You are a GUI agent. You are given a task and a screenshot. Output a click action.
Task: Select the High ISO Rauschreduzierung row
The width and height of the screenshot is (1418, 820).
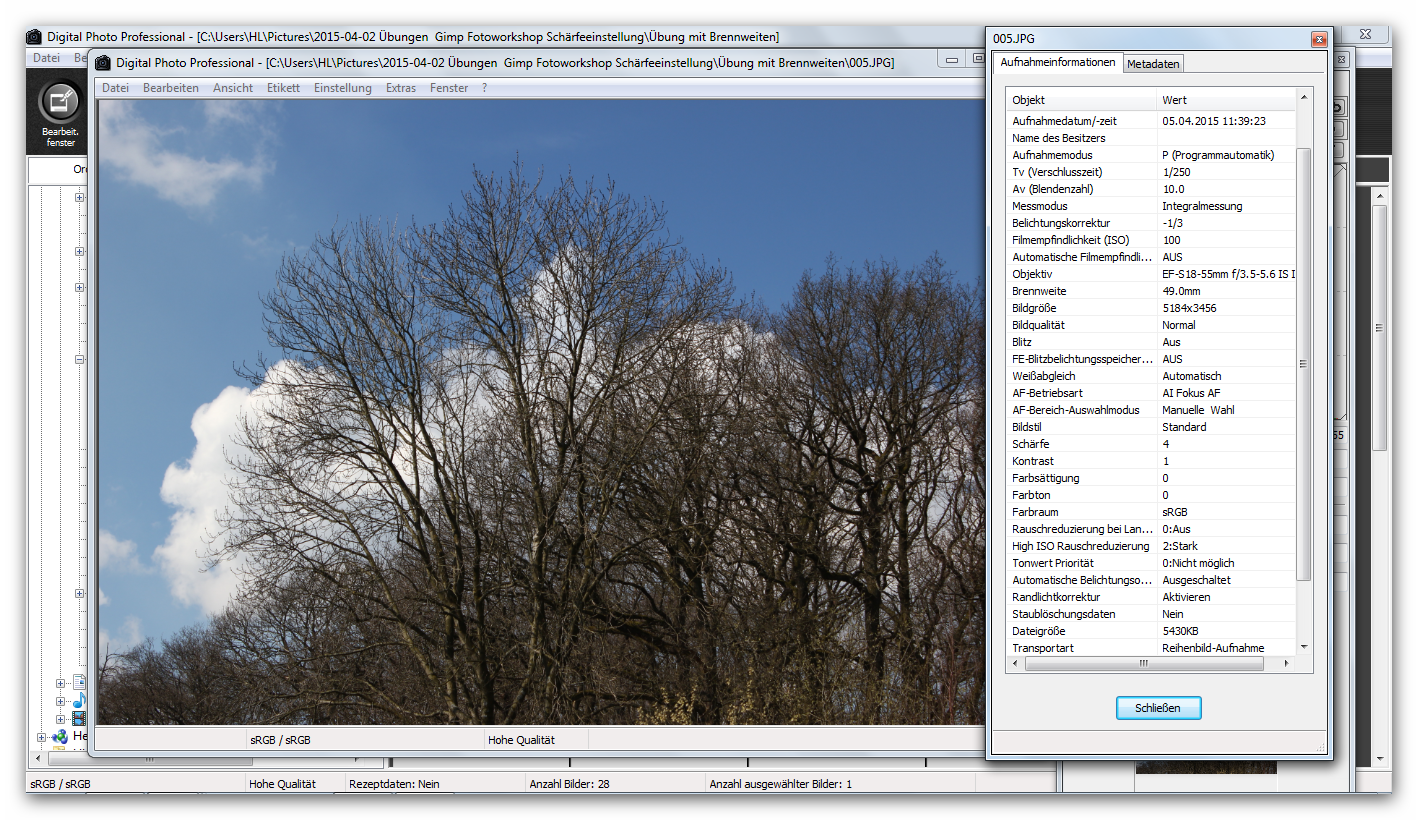1151,546
